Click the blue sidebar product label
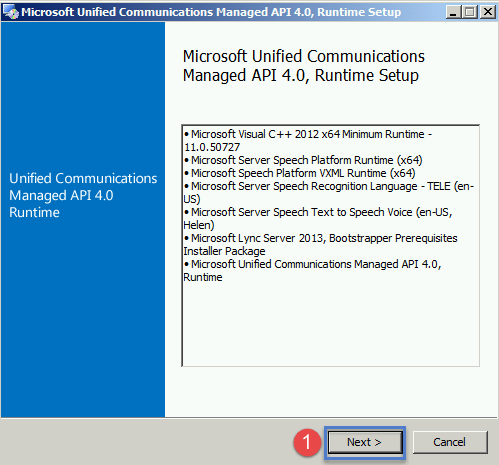This screenshot has height=465, width=499. point(83,195)
